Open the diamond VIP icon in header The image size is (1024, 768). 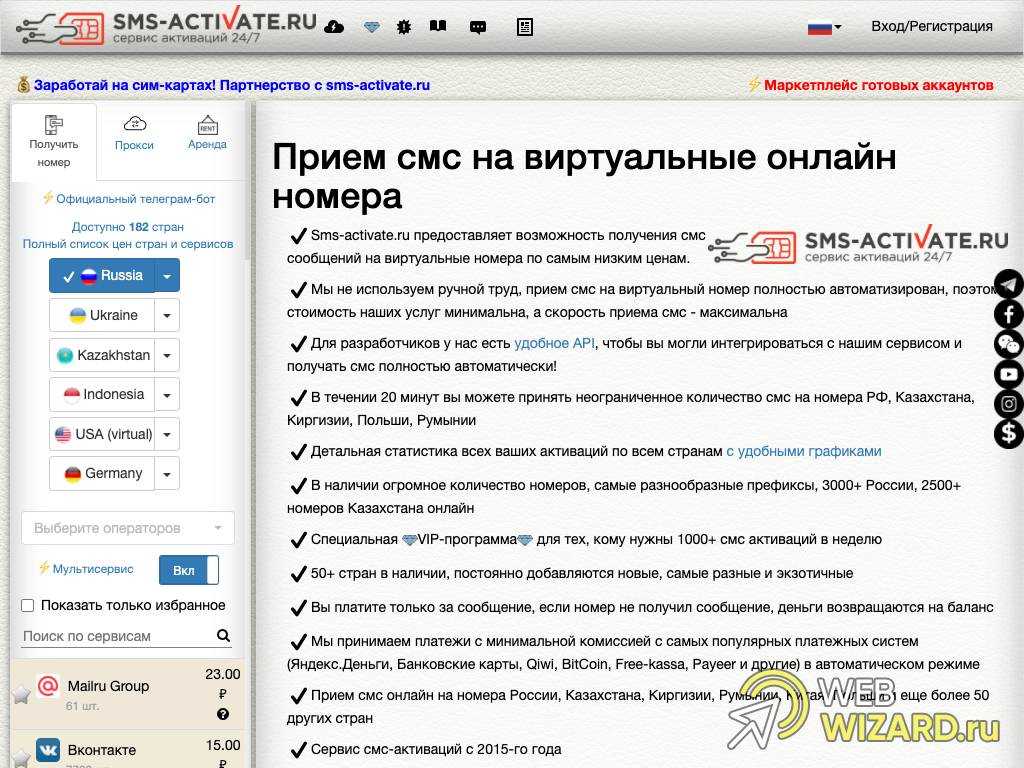[x=372, y=27]
